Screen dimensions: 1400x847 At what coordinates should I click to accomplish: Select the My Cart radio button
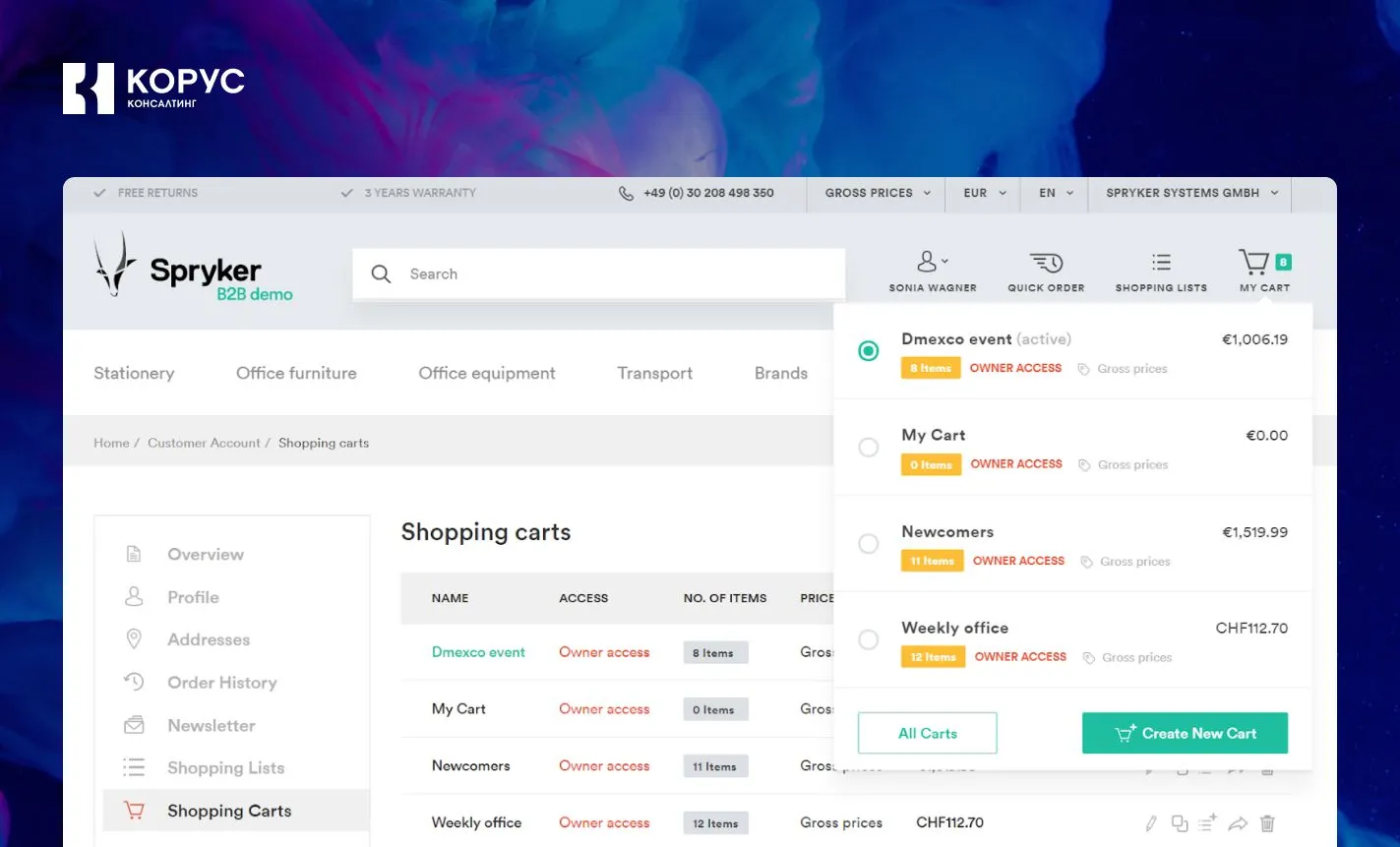(868, 448)
